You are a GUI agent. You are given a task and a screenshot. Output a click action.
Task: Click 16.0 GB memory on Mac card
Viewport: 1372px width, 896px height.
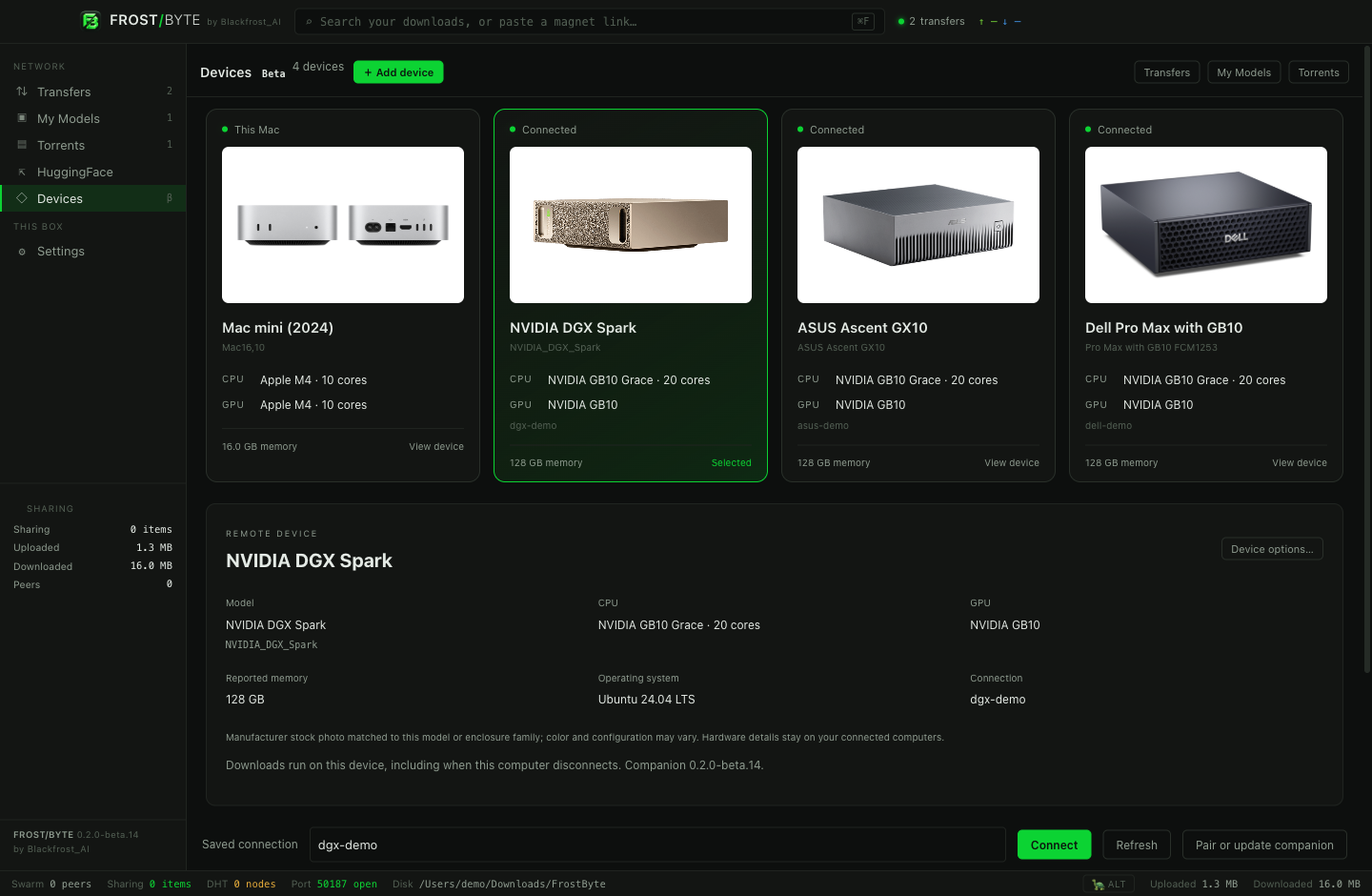point(259,447)
